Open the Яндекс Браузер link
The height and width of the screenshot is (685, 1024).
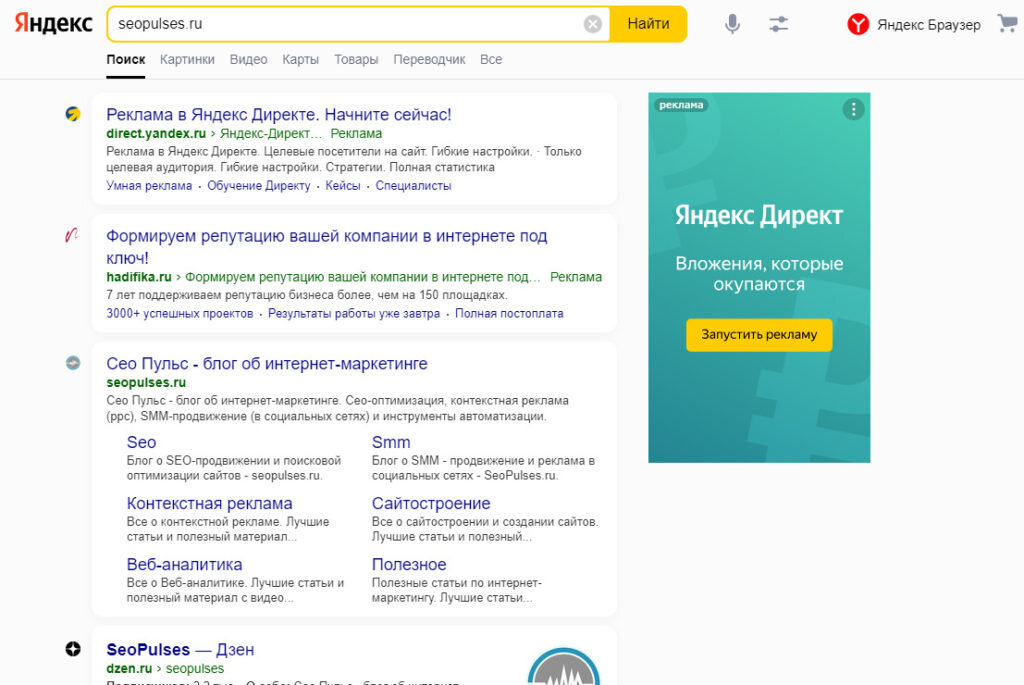coord(928,25)
